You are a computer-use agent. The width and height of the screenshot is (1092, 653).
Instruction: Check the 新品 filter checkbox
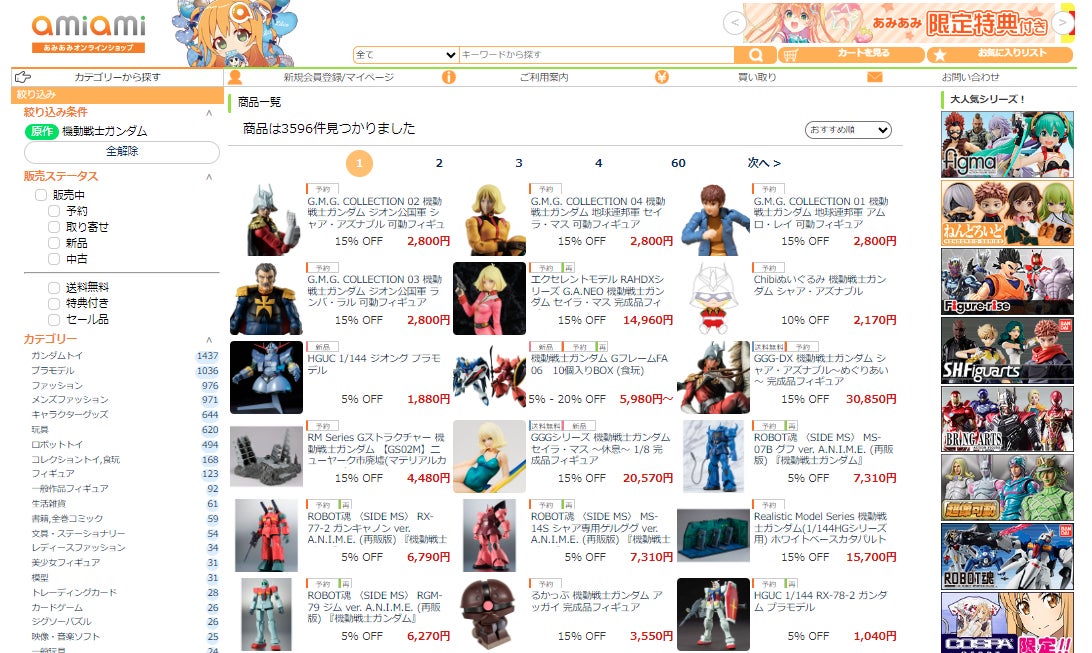pos(54,242)
